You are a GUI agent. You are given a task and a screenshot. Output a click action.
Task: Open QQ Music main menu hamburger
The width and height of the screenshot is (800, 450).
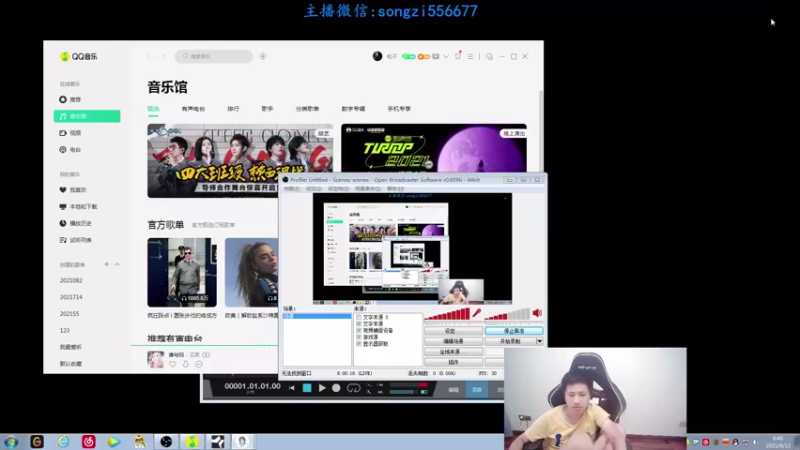(x=470, y=57)
